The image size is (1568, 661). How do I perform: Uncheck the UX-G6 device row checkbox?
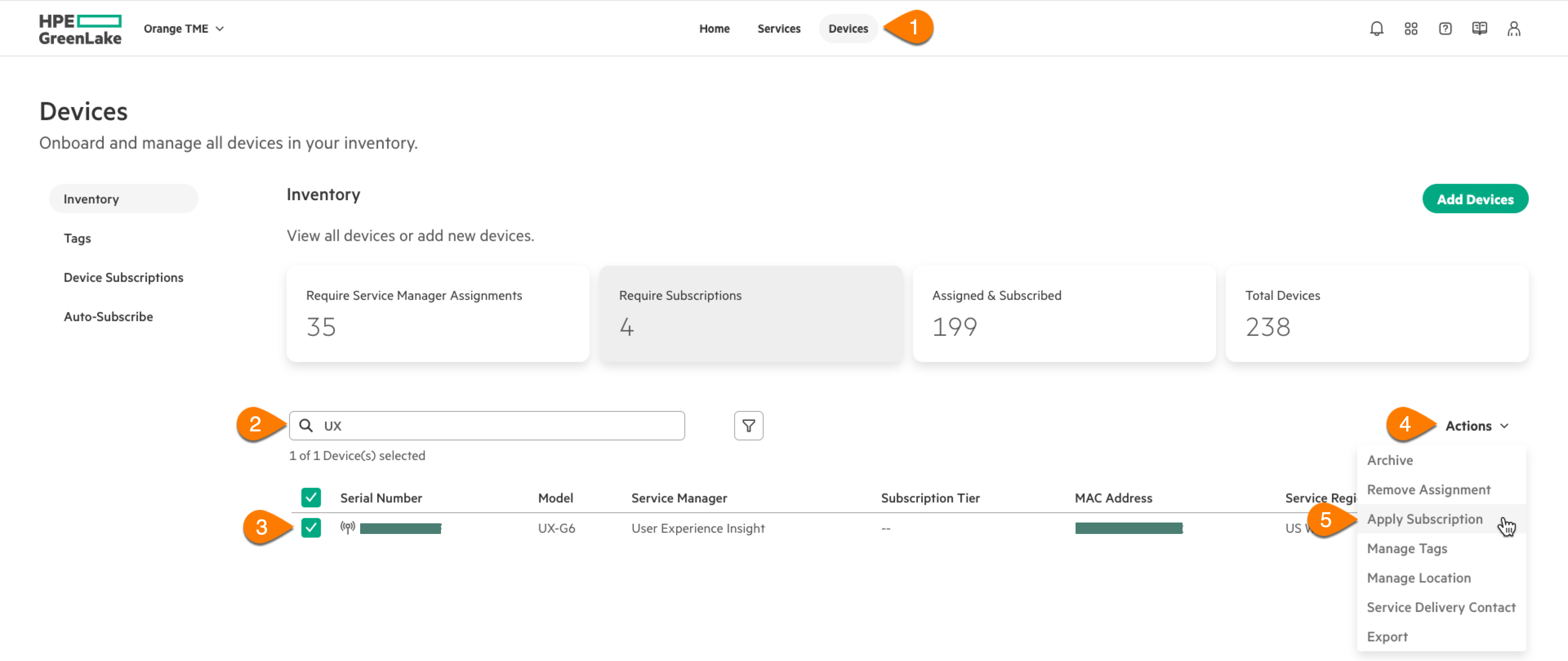311,527
